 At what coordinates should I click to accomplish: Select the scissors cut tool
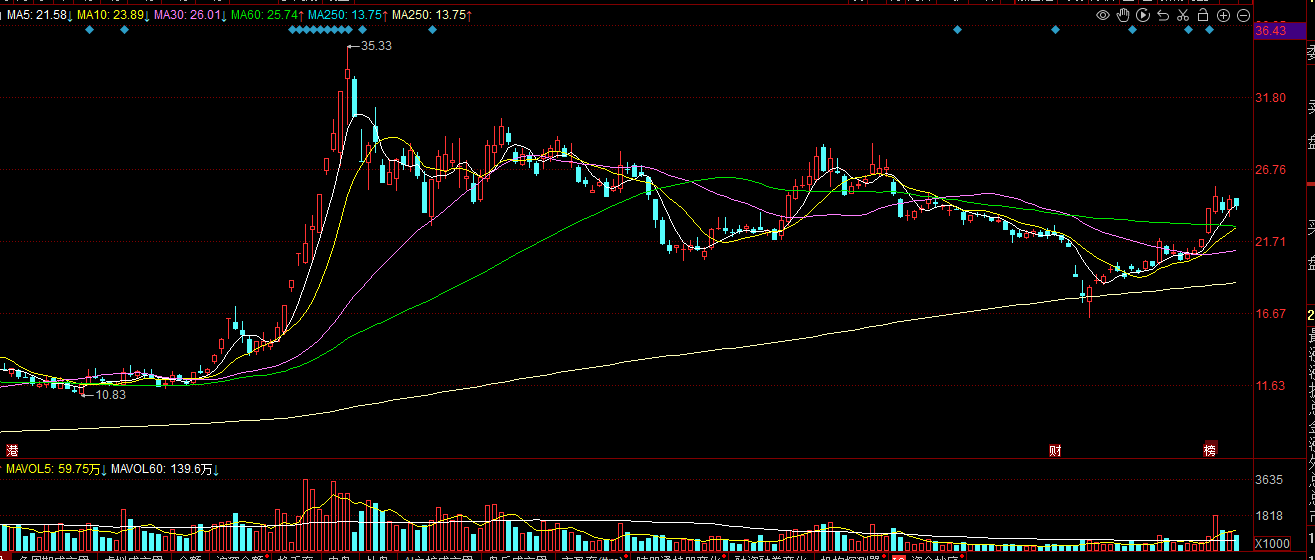click(1183, 15)
